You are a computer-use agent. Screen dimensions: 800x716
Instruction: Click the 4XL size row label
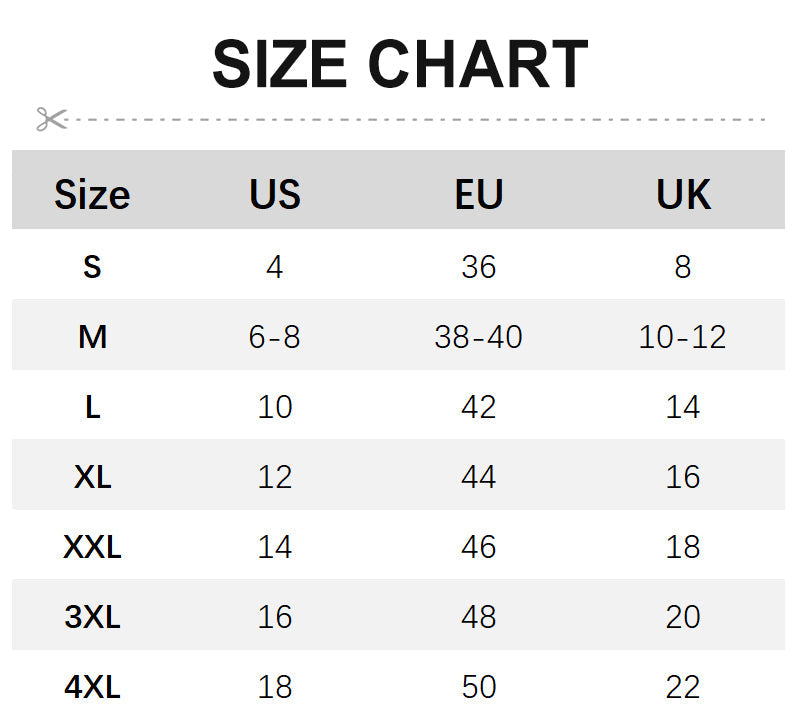(92, 687)
